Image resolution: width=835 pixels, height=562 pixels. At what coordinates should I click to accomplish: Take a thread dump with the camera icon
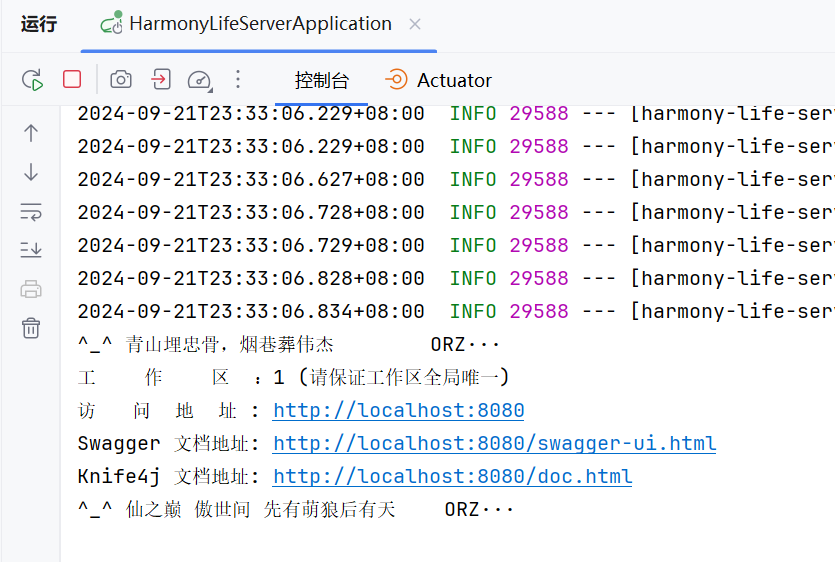(x=121, y=79)
